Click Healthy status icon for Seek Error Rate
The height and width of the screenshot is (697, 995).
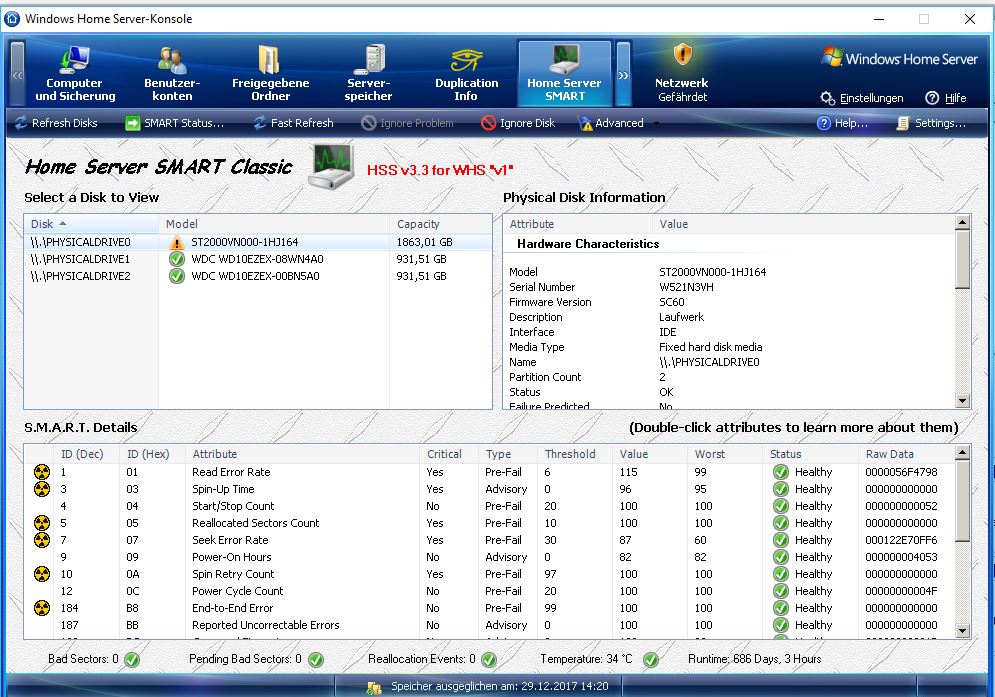(781, 540)
